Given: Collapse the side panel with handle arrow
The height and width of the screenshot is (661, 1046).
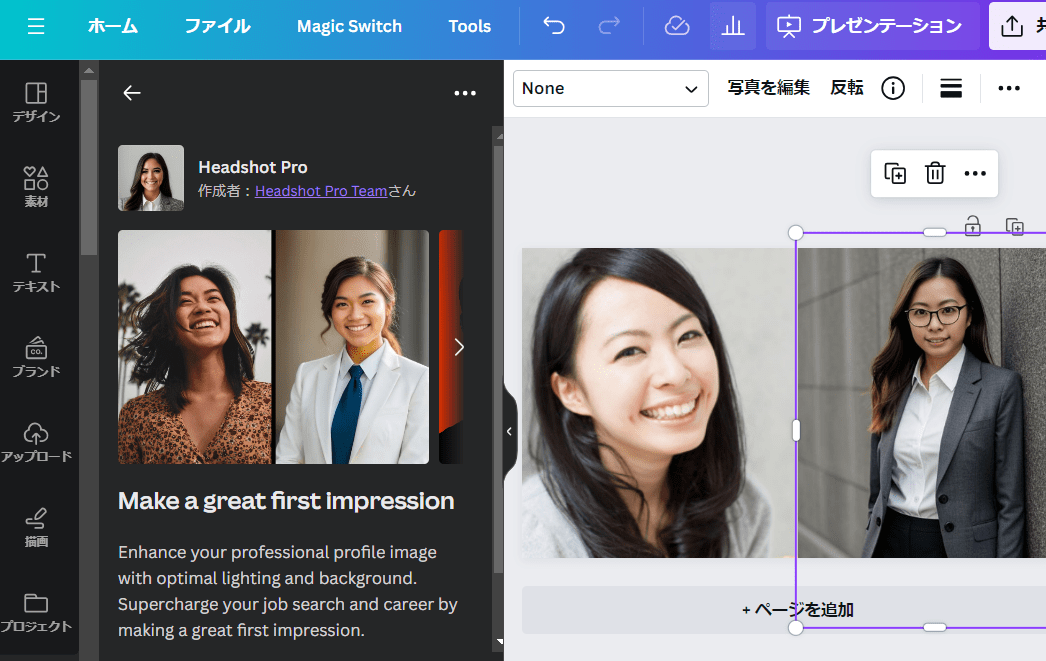Looking at the screenshot, I should (509, 431).
